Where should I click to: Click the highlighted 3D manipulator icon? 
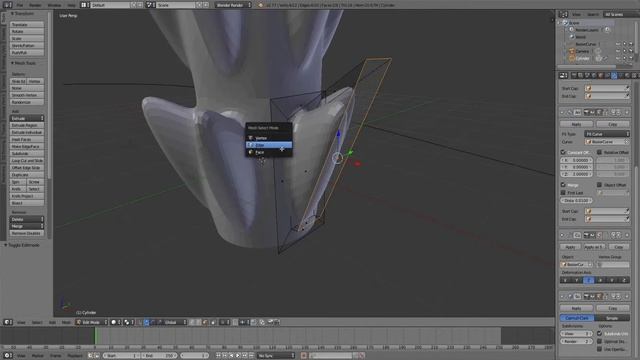147,322
